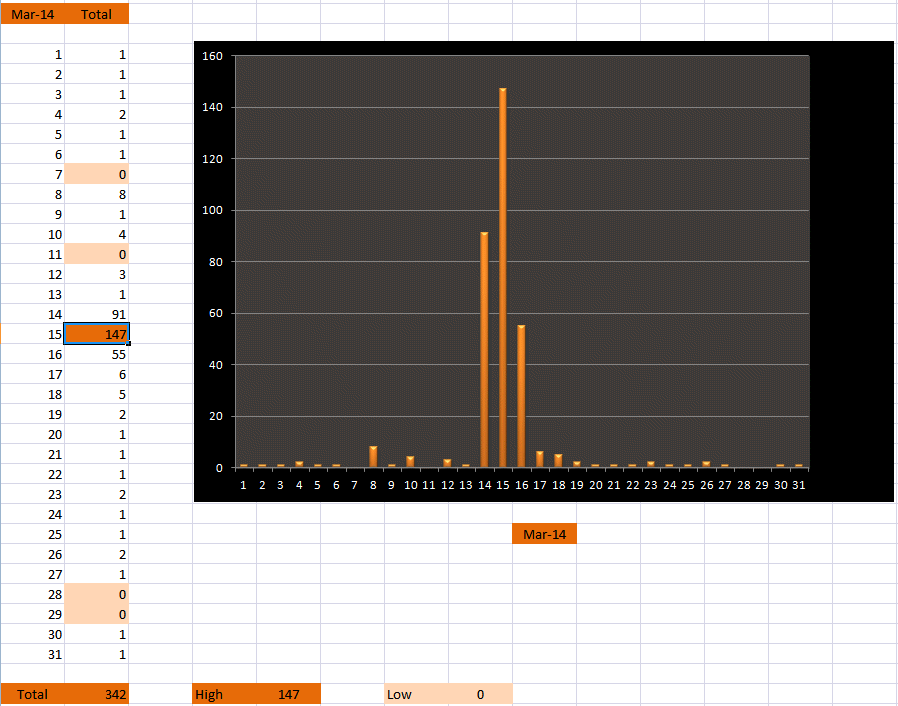898x706 pixels.
Task: Select the cell showing 91 for day 14
Action: pos(96,314)
